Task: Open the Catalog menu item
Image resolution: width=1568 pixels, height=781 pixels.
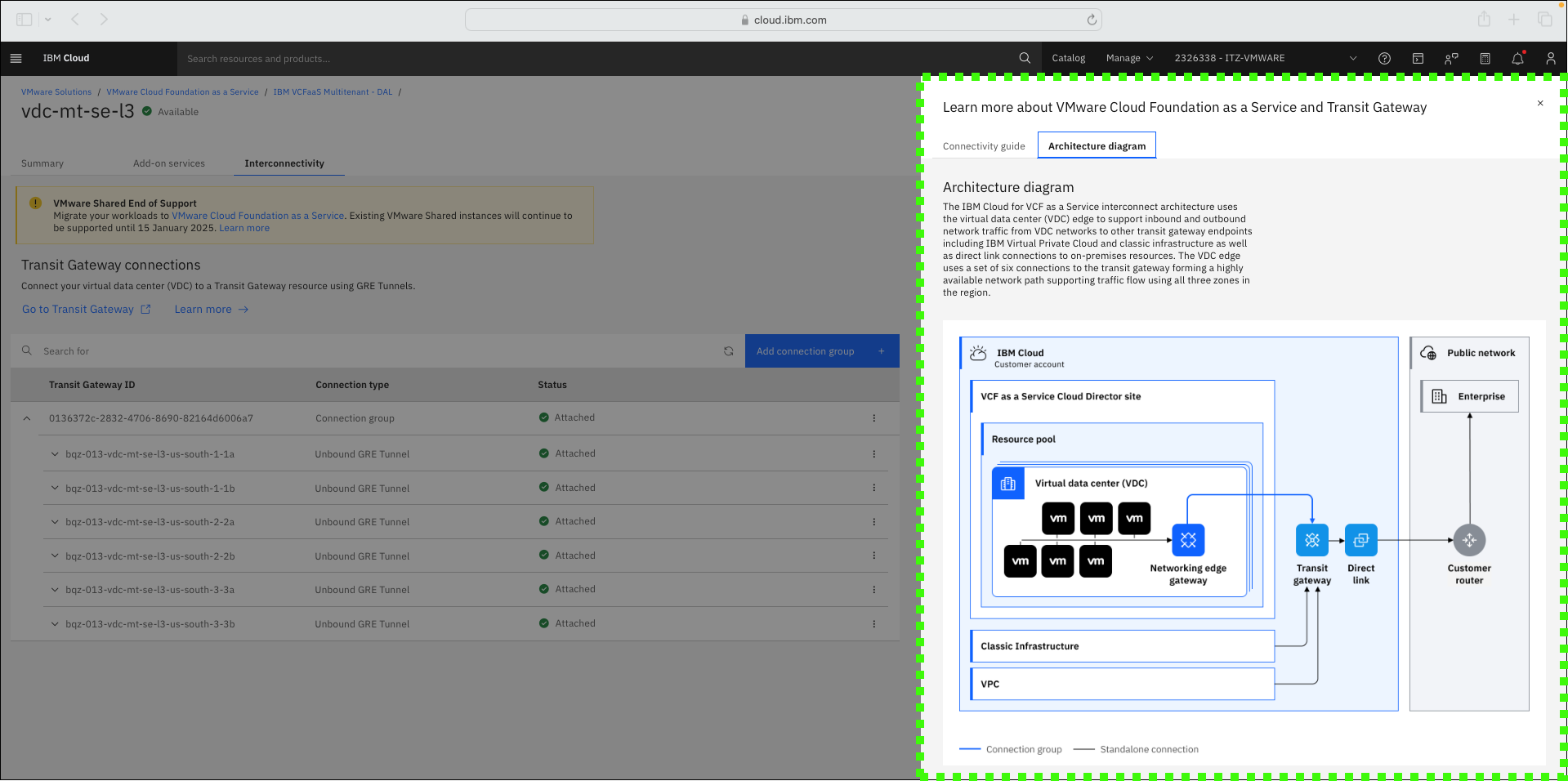Action: 1068,58
